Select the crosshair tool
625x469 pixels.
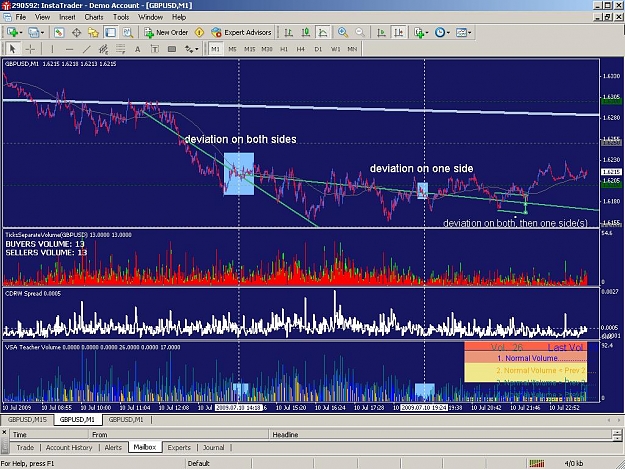[x=30, y=49]
